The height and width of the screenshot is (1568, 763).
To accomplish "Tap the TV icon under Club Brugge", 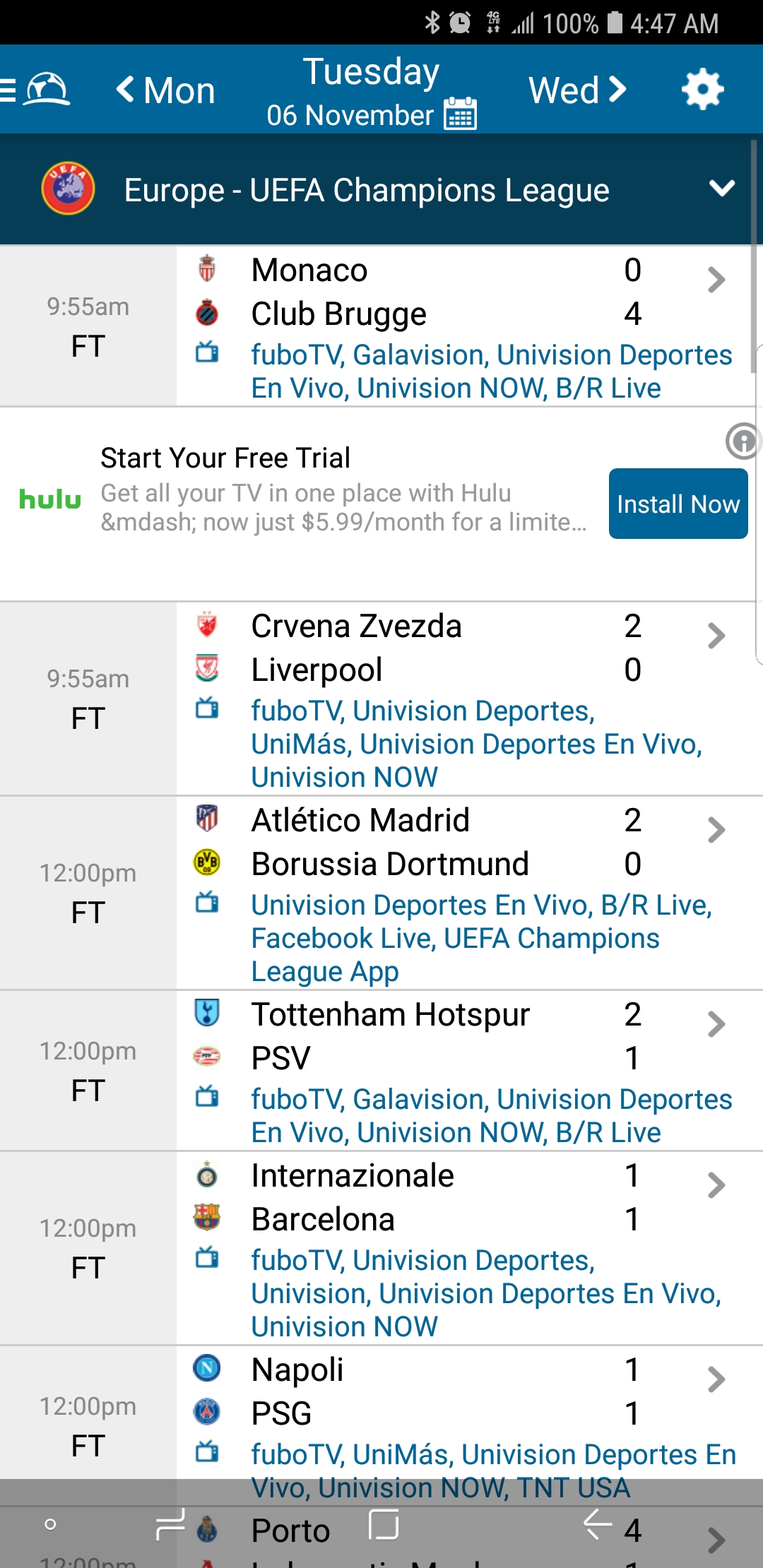I will point(207,352).
